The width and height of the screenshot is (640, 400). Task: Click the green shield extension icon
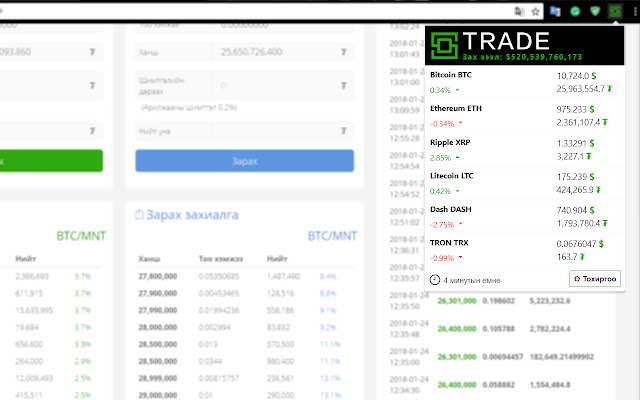(x=595, y=11)
